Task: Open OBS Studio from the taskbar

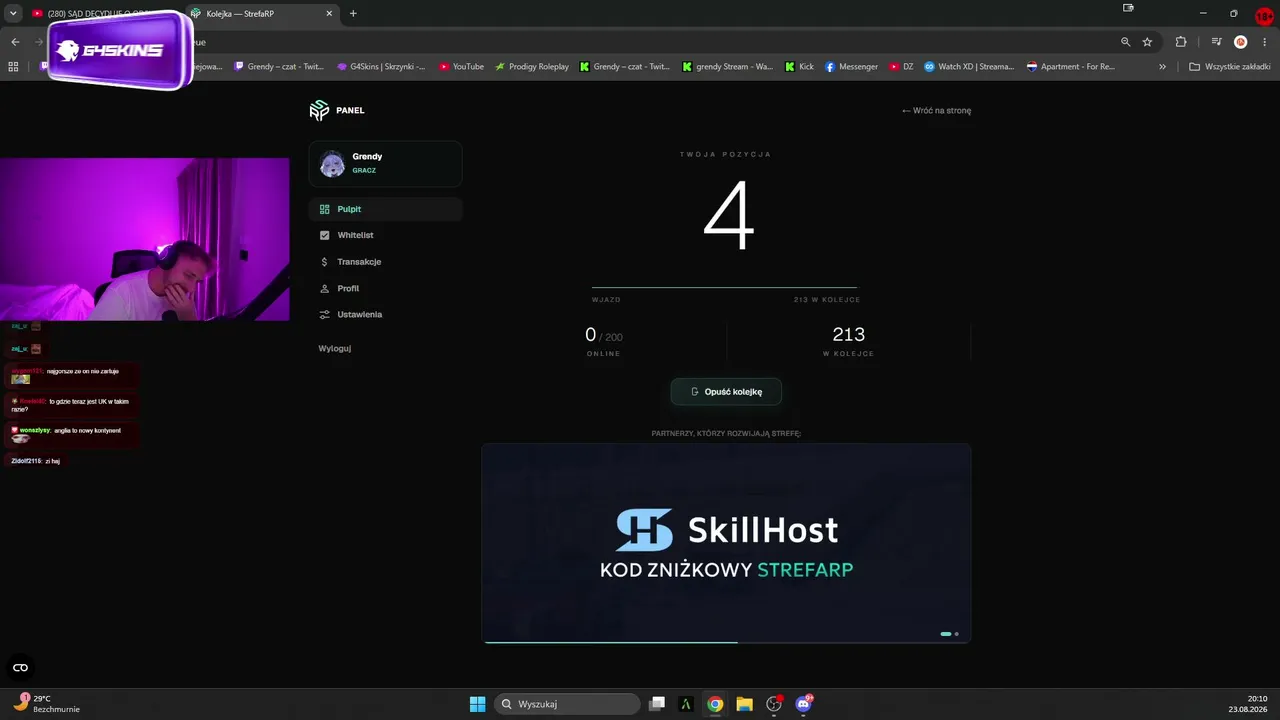Action: 774,704
